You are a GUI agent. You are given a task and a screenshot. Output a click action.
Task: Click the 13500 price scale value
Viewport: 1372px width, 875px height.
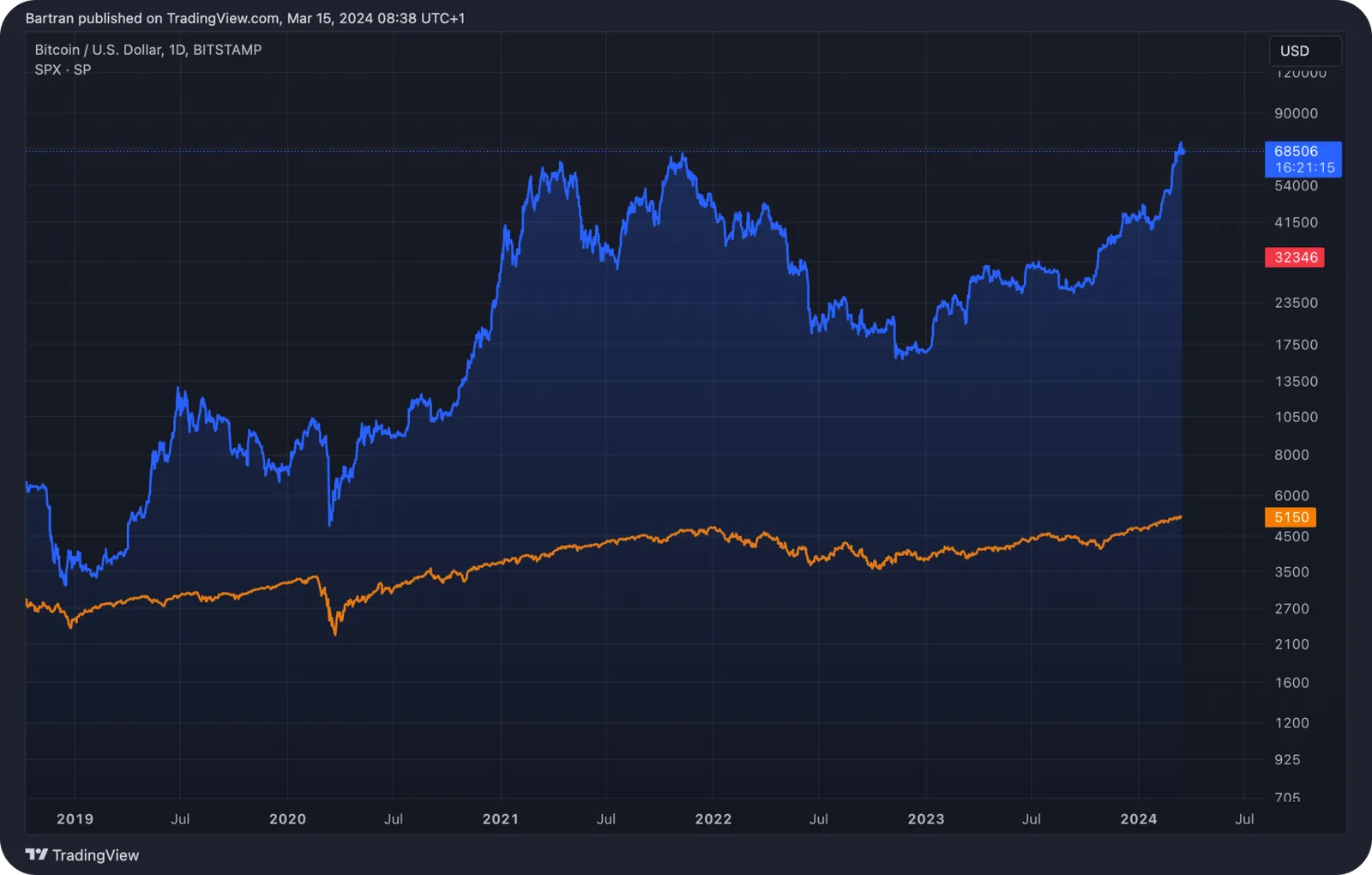tap(1296, 382)
